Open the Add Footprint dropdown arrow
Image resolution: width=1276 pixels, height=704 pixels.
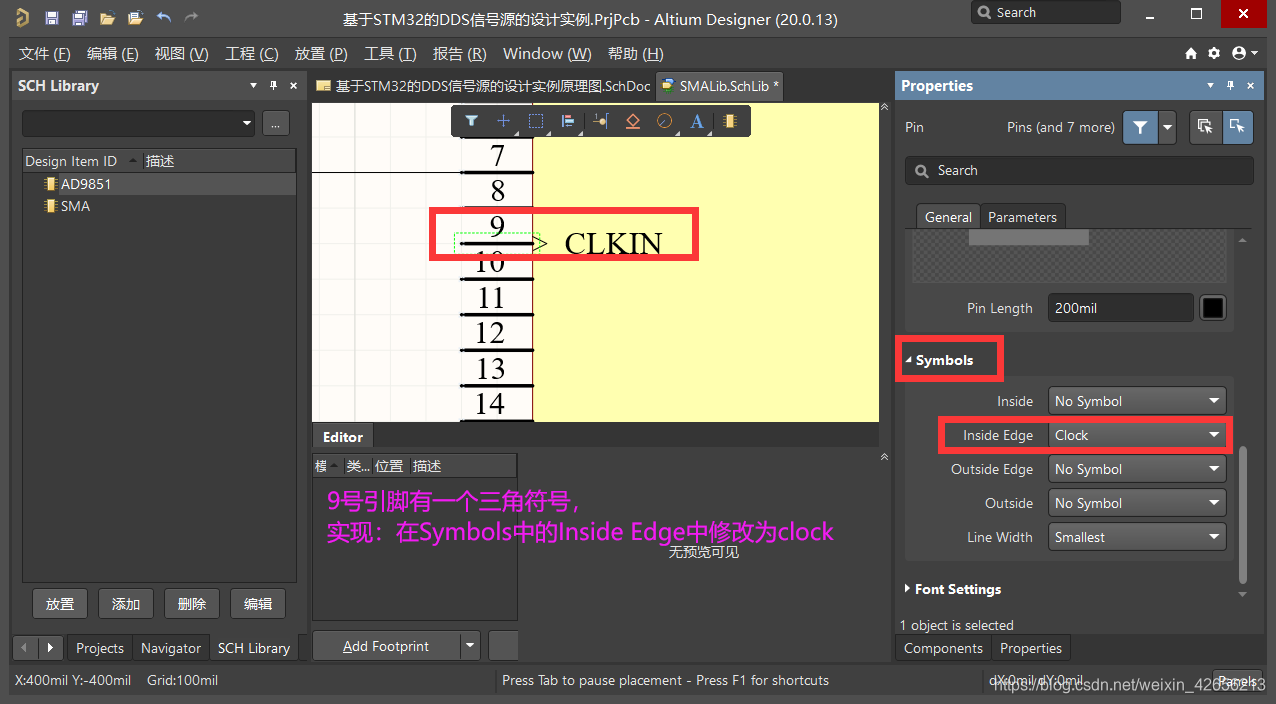coord(470,646)
